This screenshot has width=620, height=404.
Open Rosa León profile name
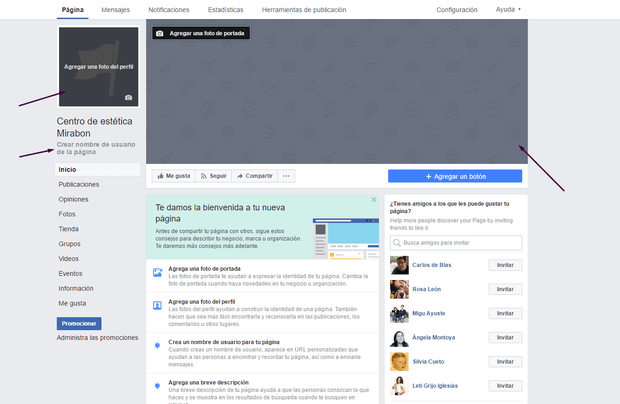427,289
